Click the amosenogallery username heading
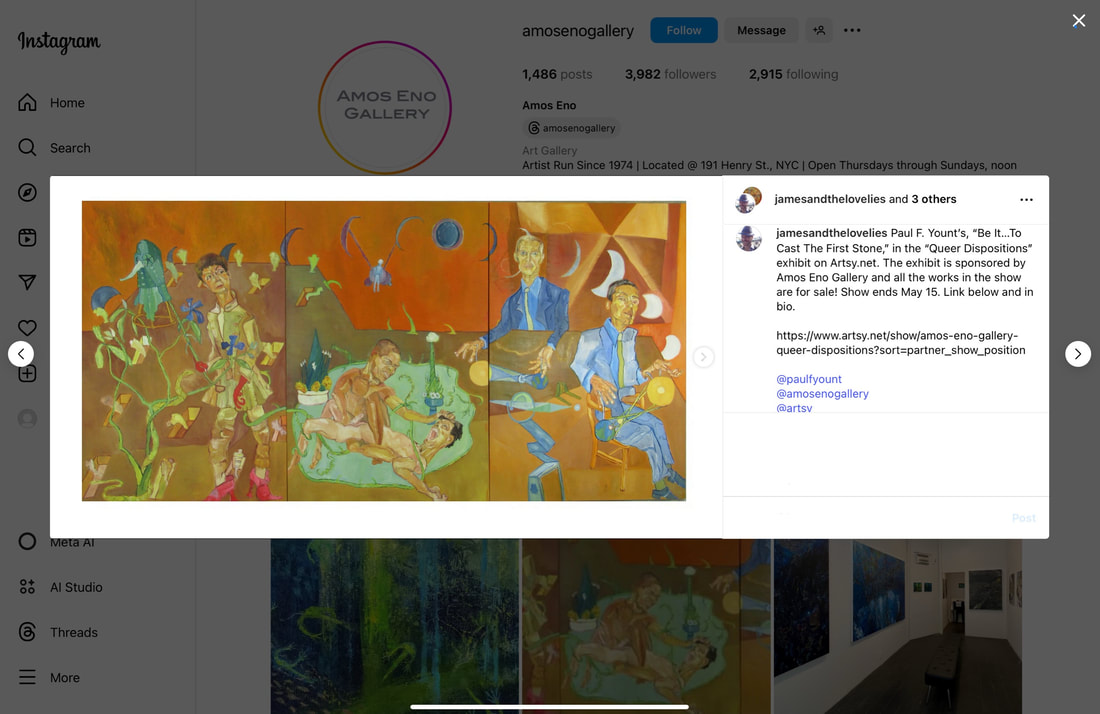This screenshot has width=1100, height=714. (578, 31)
